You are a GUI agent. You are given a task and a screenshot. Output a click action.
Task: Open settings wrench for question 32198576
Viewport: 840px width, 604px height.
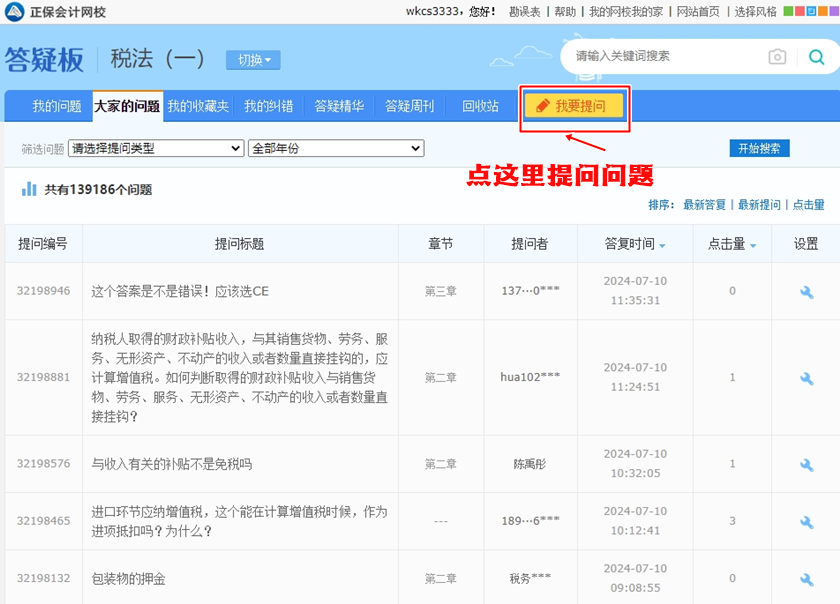tap(806, 465)
